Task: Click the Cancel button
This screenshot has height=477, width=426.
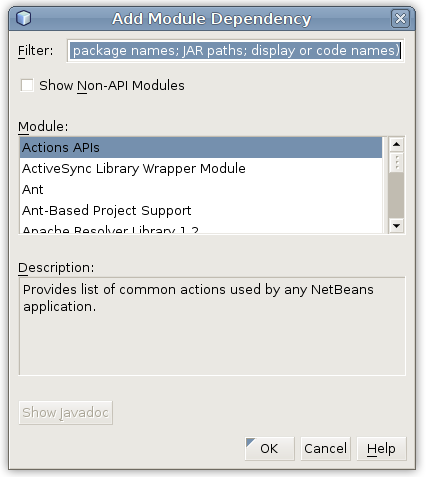Action: click(325, 449)
